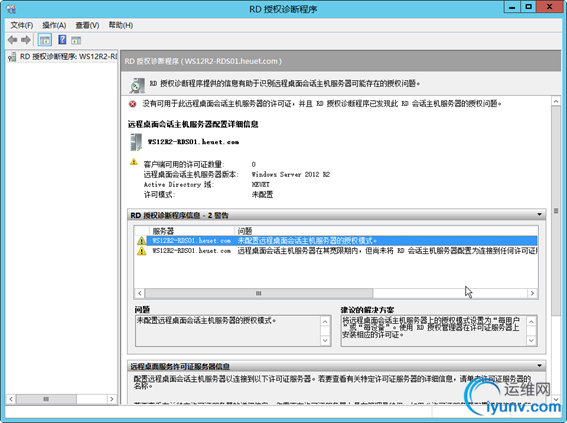Image resolution: width=567 pixels, height=423 pixels.
Task: Click the tree pane horizontal scrollbar thumb
Action: (46, 399)
